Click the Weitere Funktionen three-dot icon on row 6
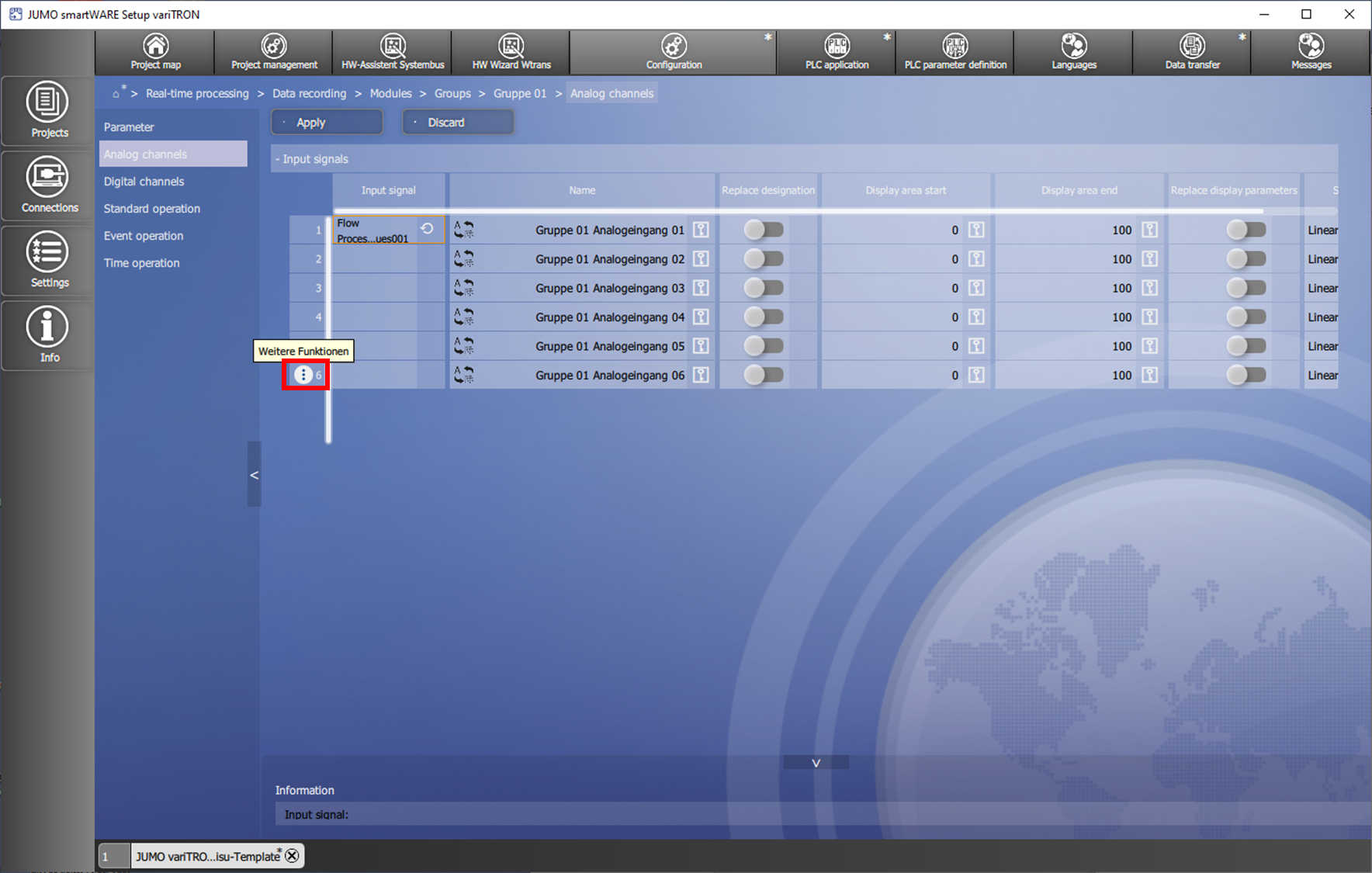 303,375
